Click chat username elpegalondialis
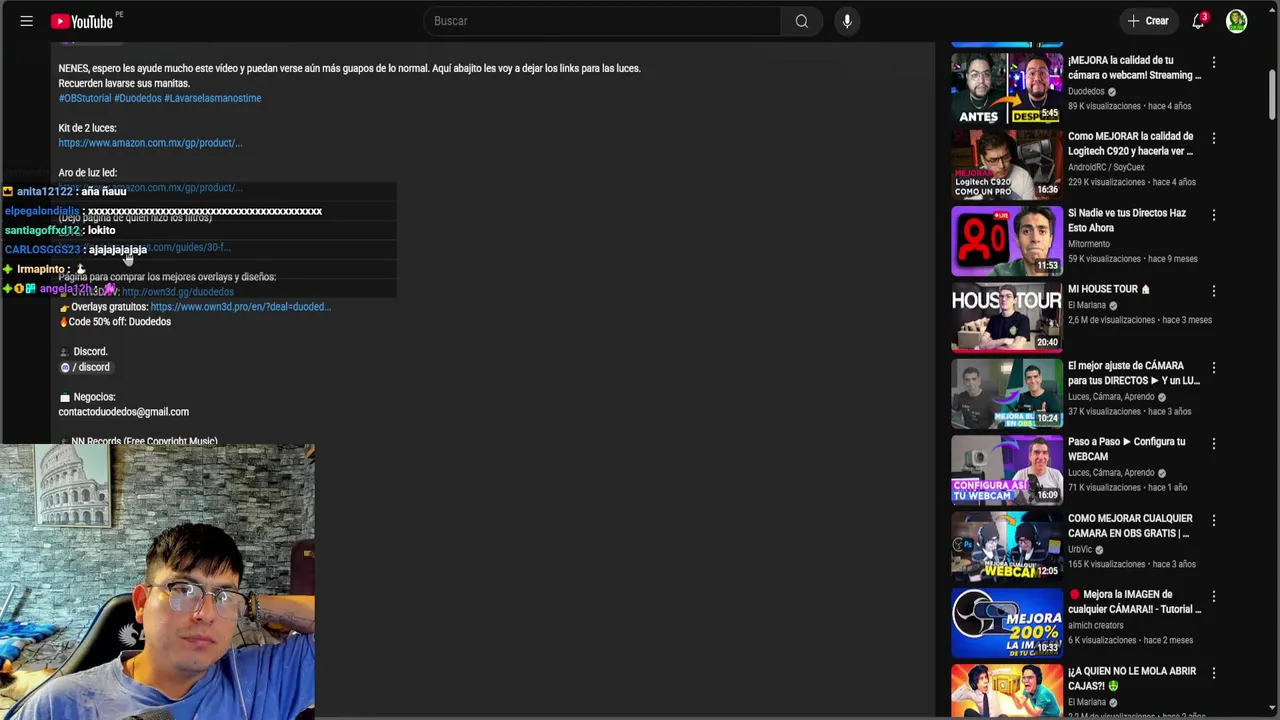Image resolution: width=1280 pixels, height=720 pixels. coord(42,211)
